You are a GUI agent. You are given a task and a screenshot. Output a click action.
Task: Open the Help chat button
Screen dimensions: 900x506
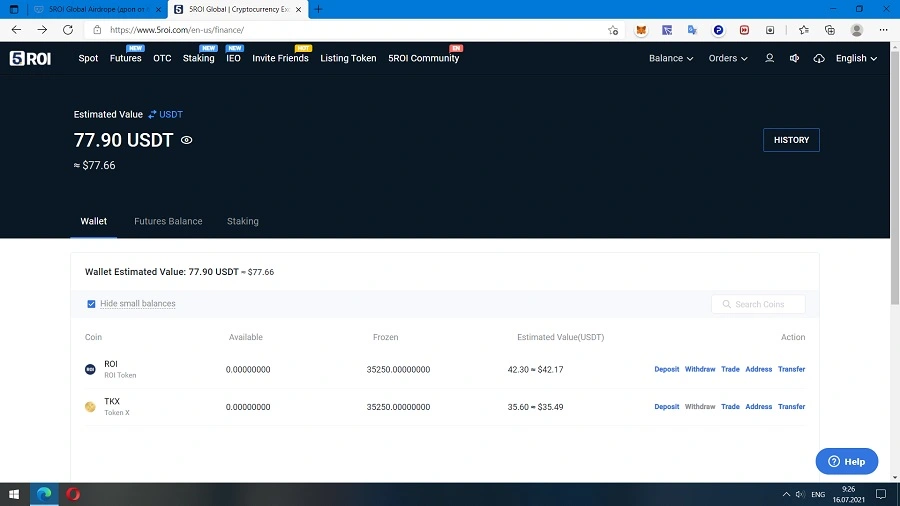tap(847, 461)
